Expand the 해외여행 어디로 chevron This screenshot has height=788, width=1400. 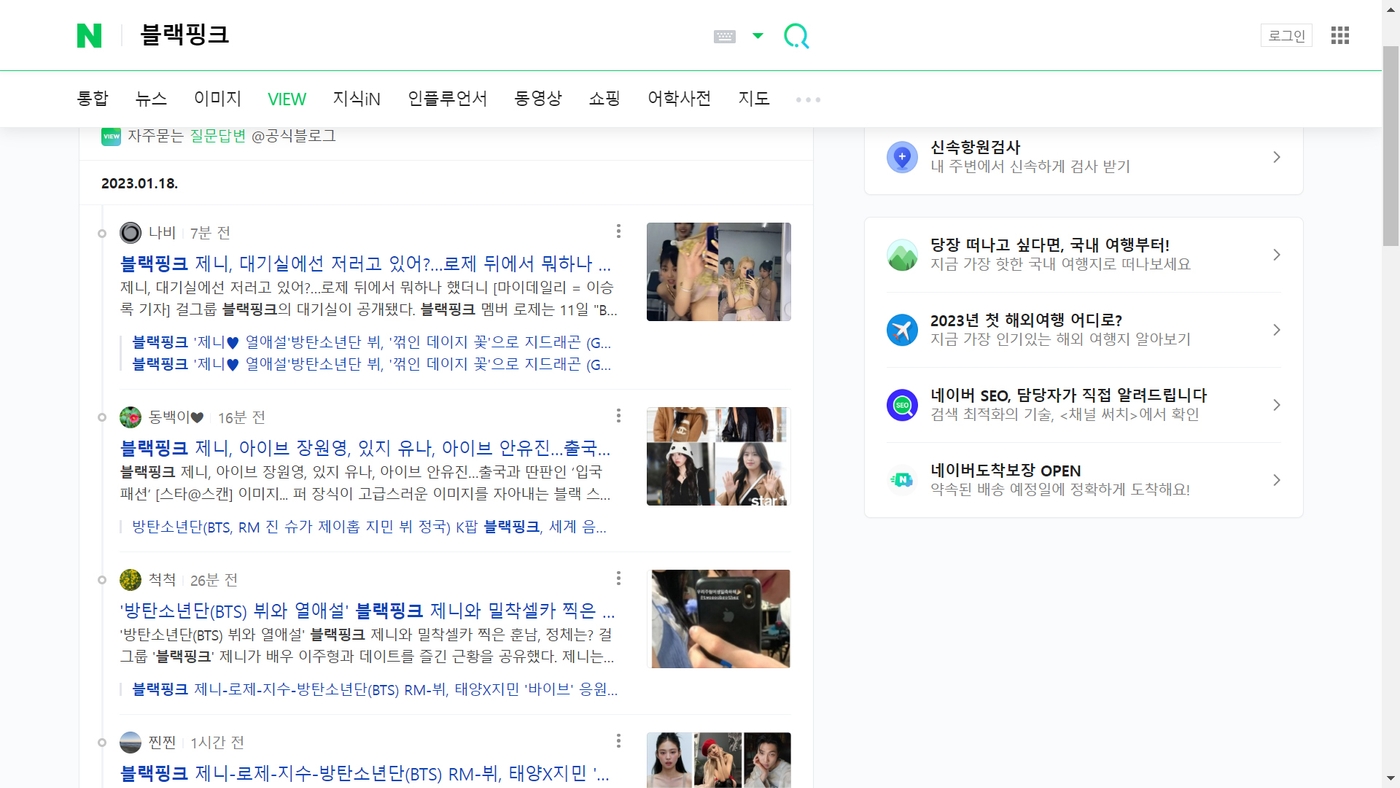[x=1276, y=330]
